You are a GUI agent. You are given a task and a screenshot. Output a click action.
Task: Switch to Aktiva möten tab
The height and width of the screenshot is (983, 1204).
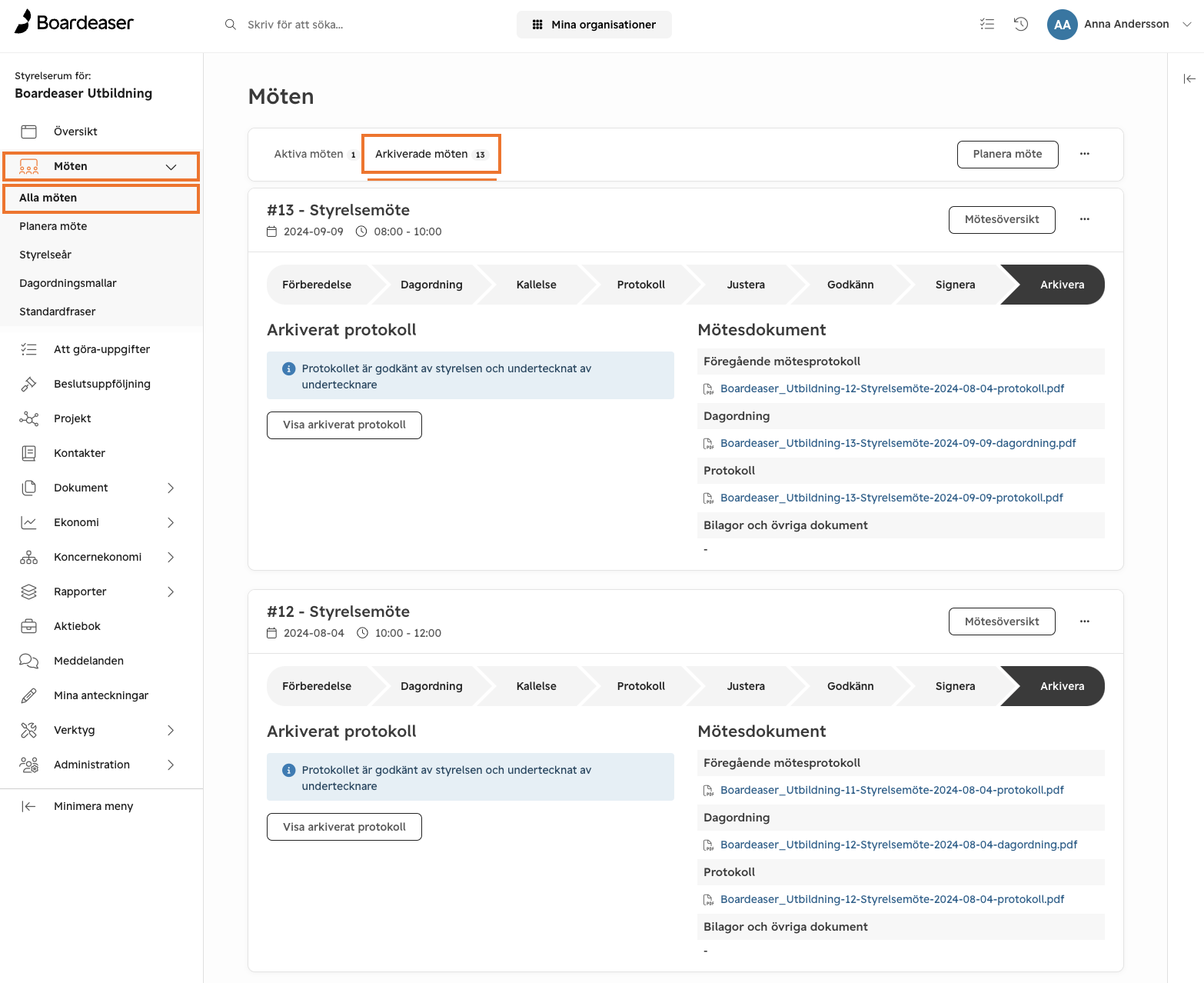pyautogui.click(x=315, y=155)
